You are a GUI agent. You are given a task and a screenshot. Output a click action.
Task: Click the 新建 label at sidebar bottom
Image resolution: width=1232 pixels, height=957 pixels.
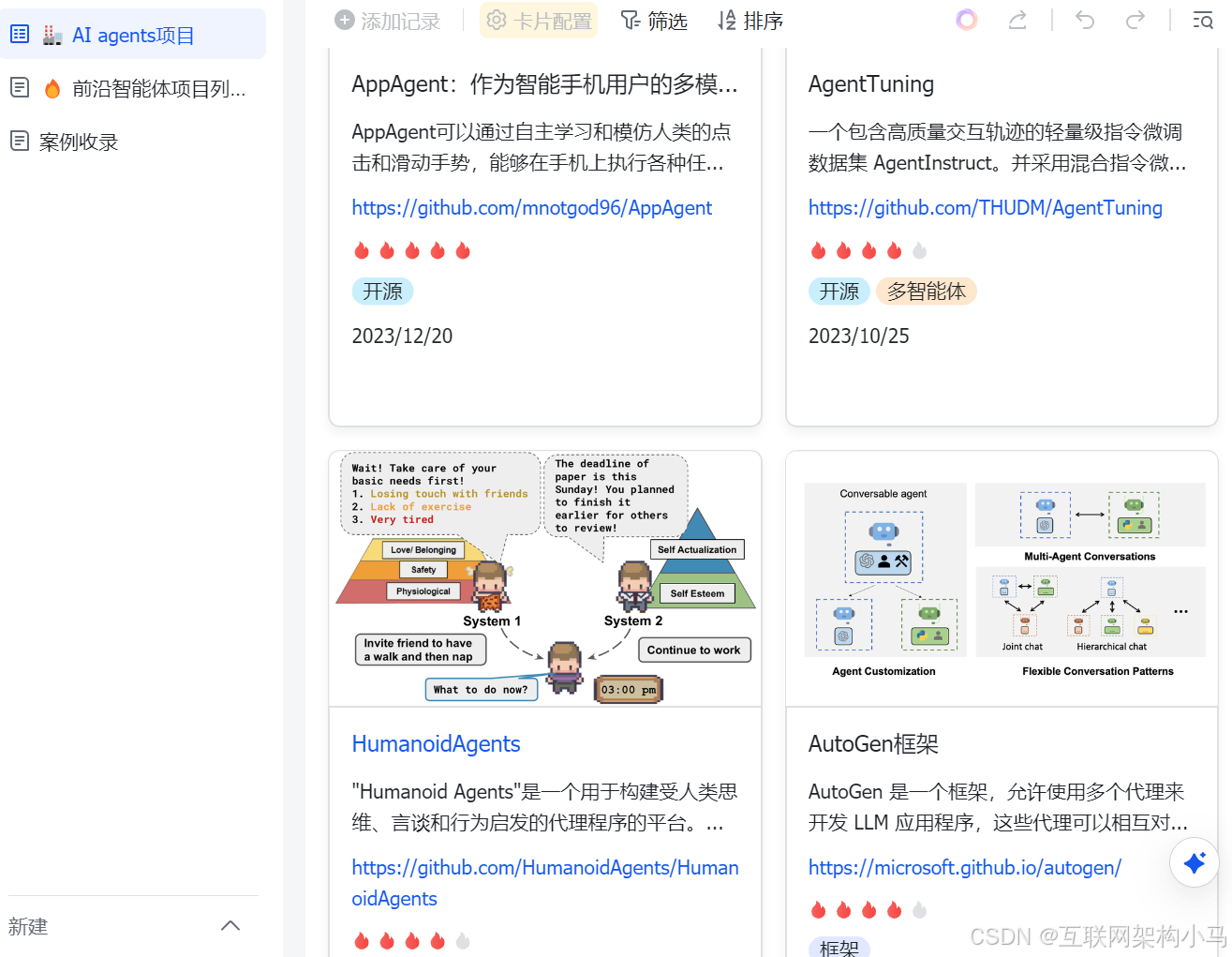point(28,926)
